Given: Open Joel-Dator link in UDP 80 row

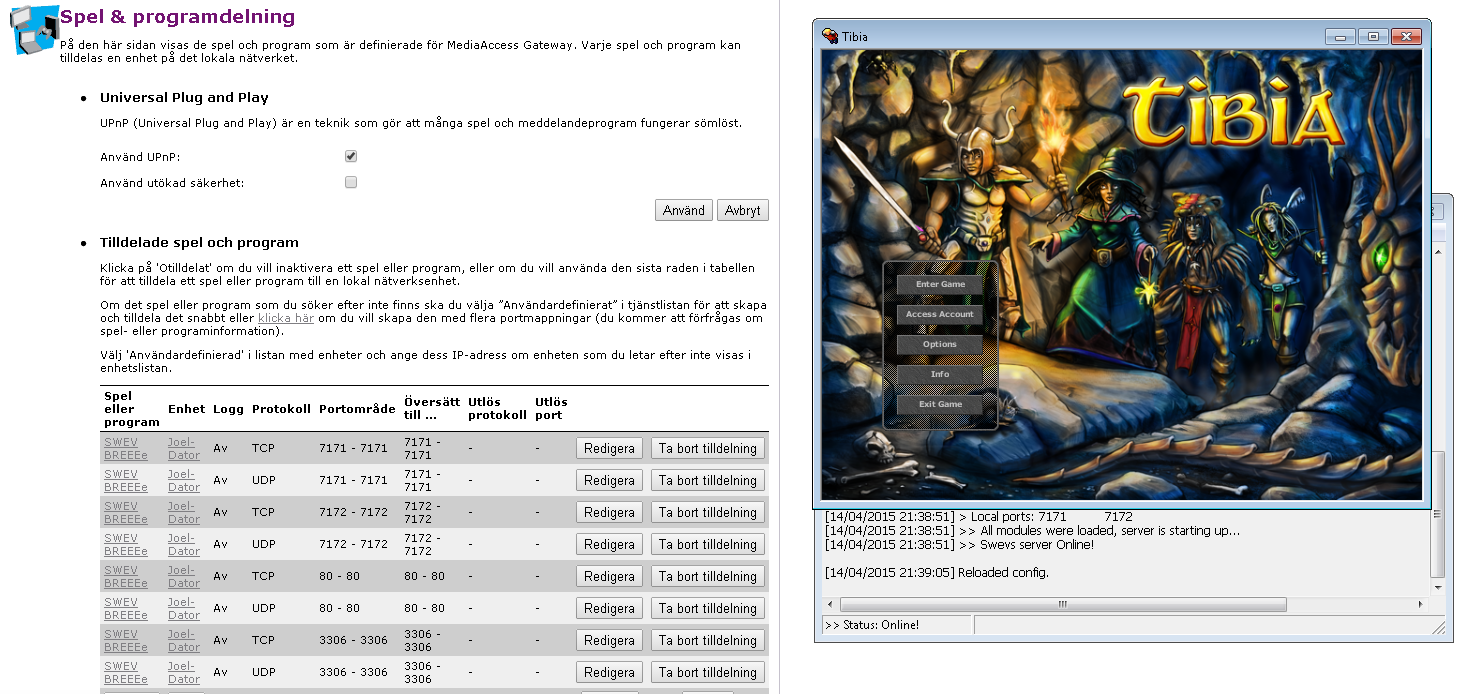Looking at the screenshot, I should pos(184,608).
